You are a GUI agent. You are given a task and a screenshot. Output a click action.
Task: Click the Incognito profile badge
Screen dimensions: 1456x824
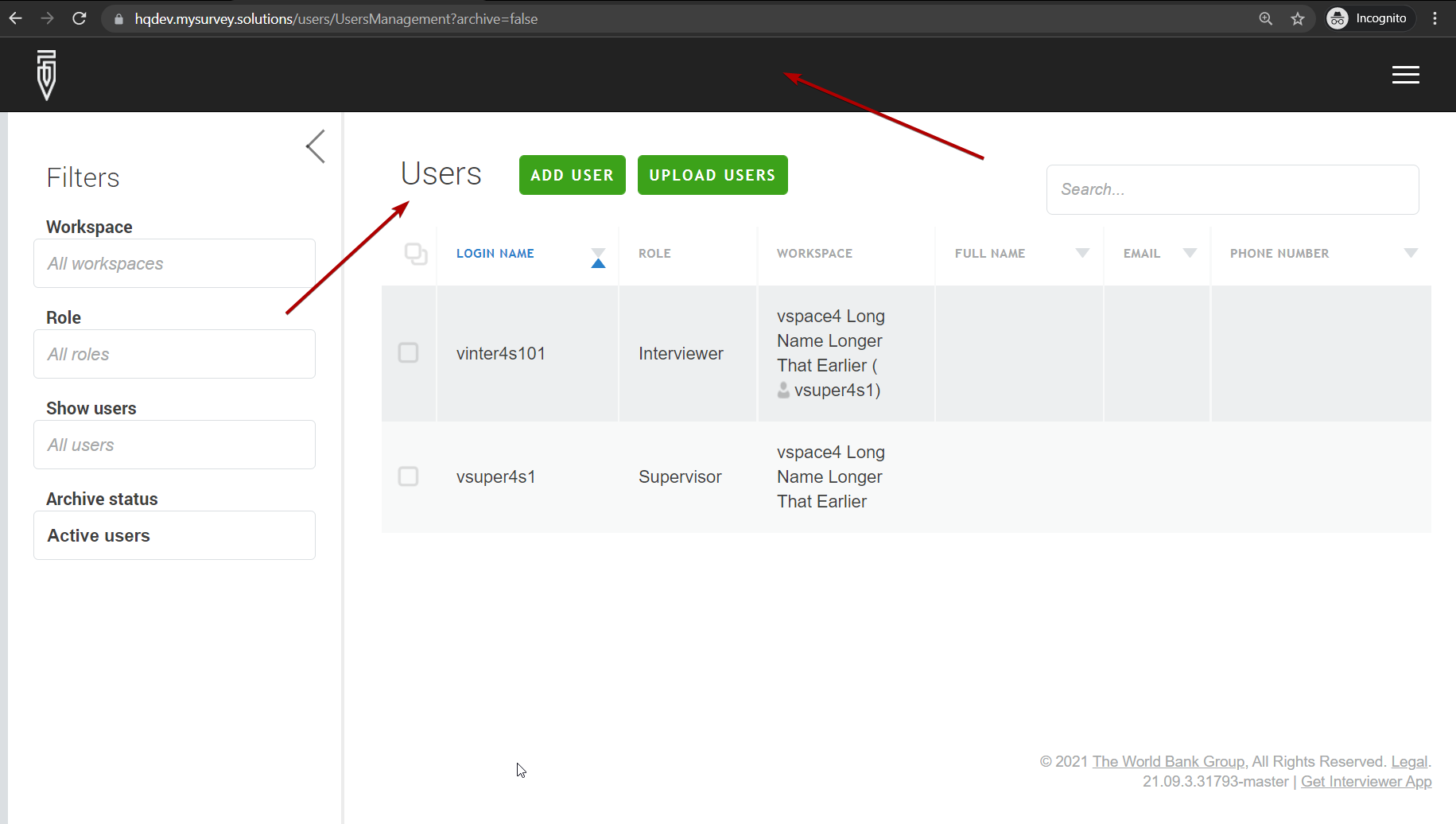[1369, 18]
